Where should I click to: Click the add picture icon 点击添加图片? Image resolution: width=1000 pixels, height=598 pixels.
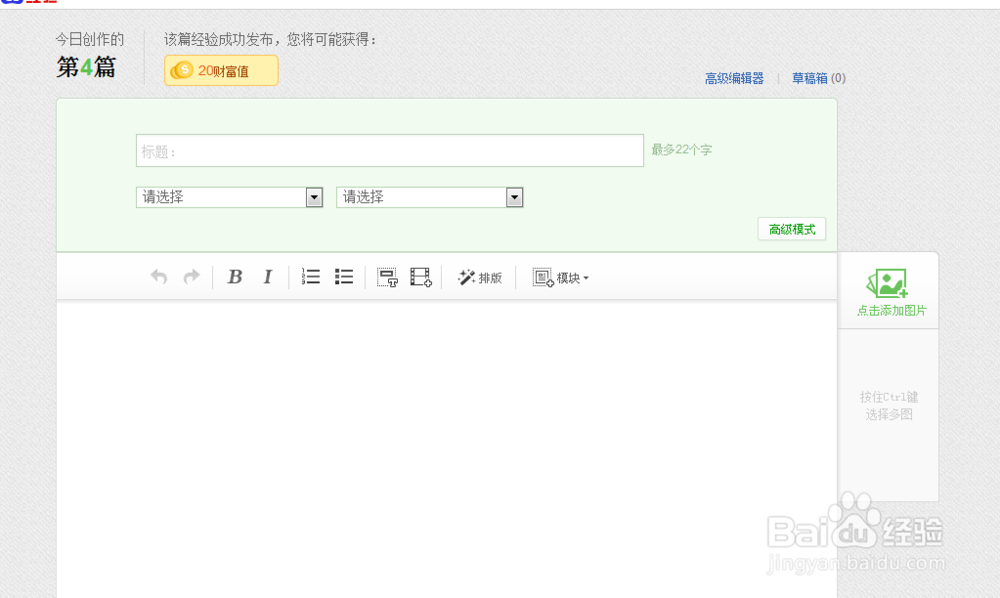[x=890, y=293]
